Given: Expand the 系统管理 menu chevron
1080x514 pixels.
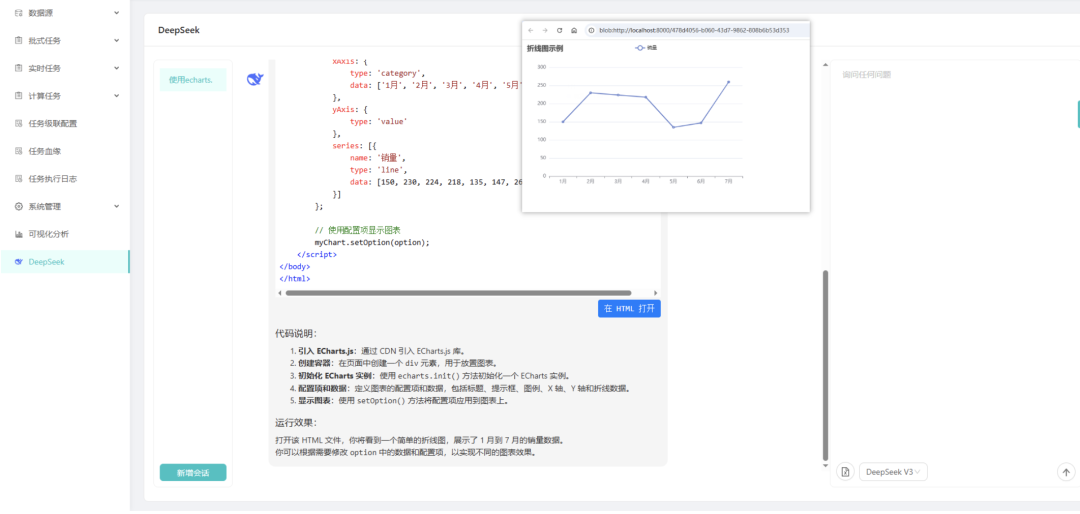Looking at the screenshot, I should 116,206.
